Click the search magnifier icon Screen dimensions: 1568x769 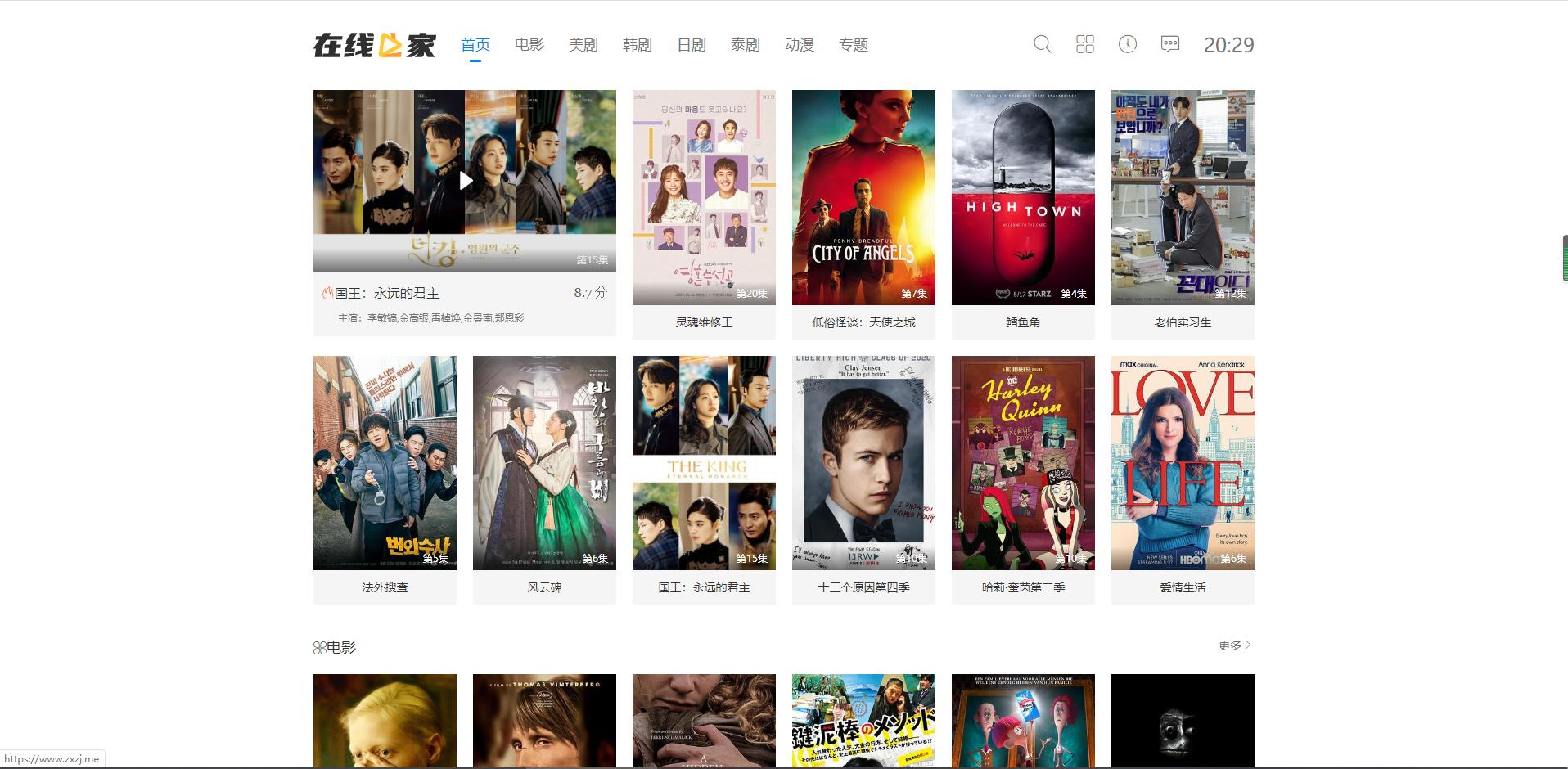1042,44
